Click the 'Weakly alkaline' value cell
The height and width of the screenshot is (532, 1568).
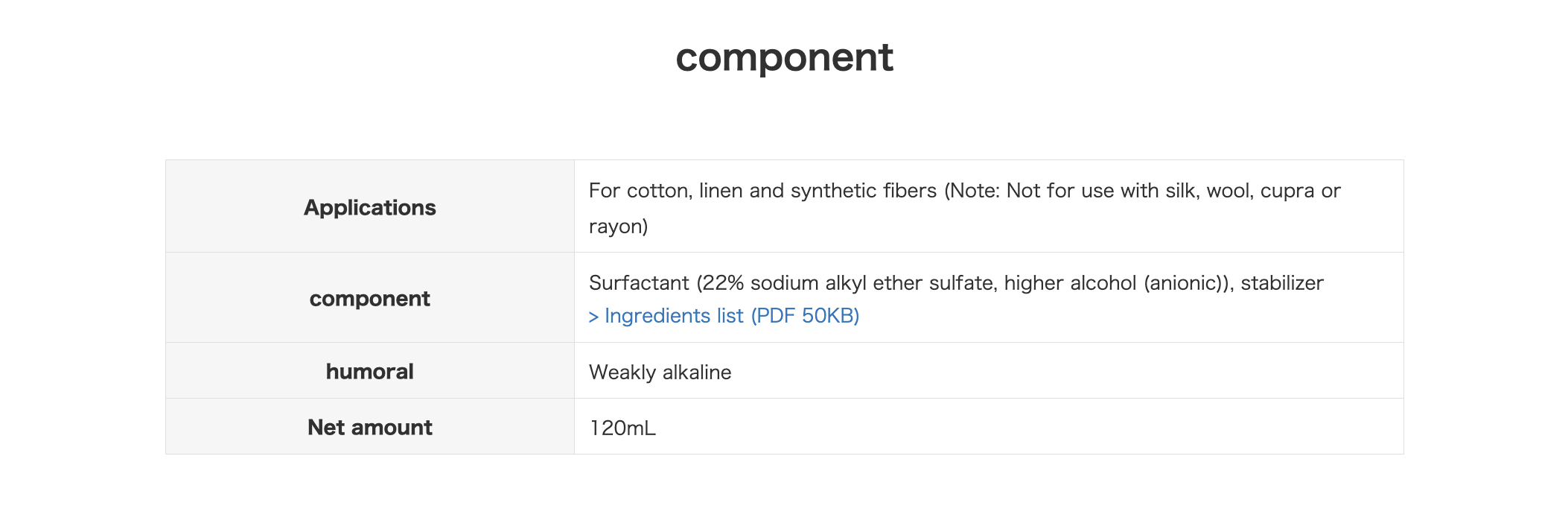click(989, 371)
